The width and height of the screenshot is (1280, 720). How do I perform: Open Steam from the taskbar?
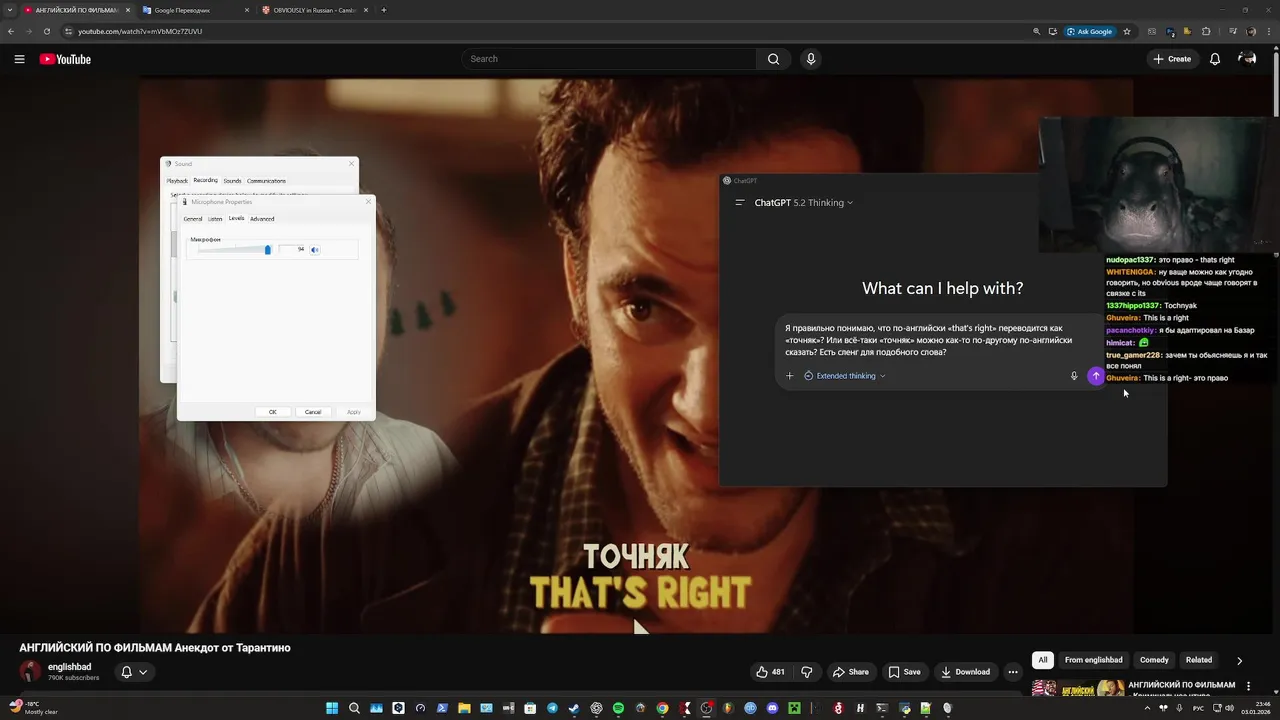coord(574,708)
